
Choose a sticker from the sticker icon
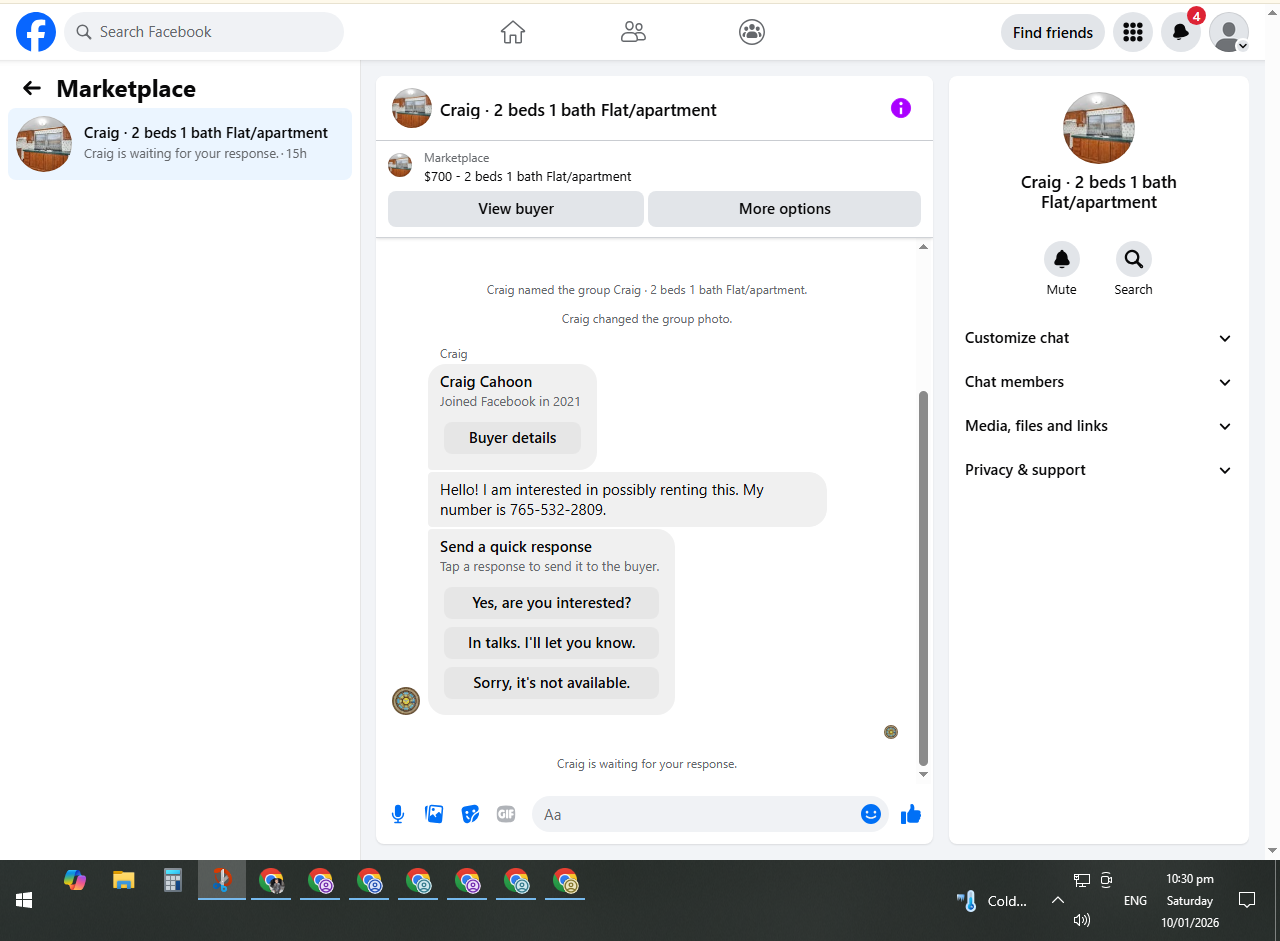(470, 814)
